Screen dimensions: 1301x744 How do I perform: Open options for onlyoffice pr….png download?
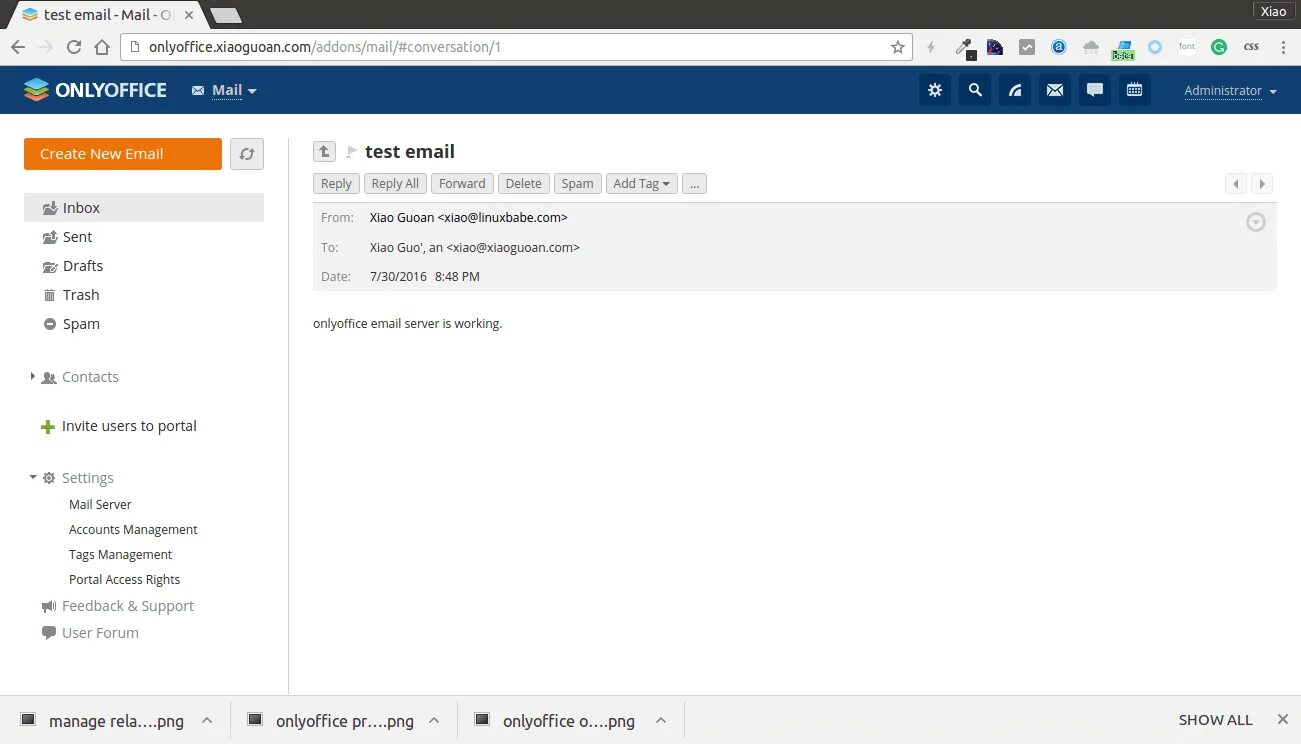click(434, 720)
